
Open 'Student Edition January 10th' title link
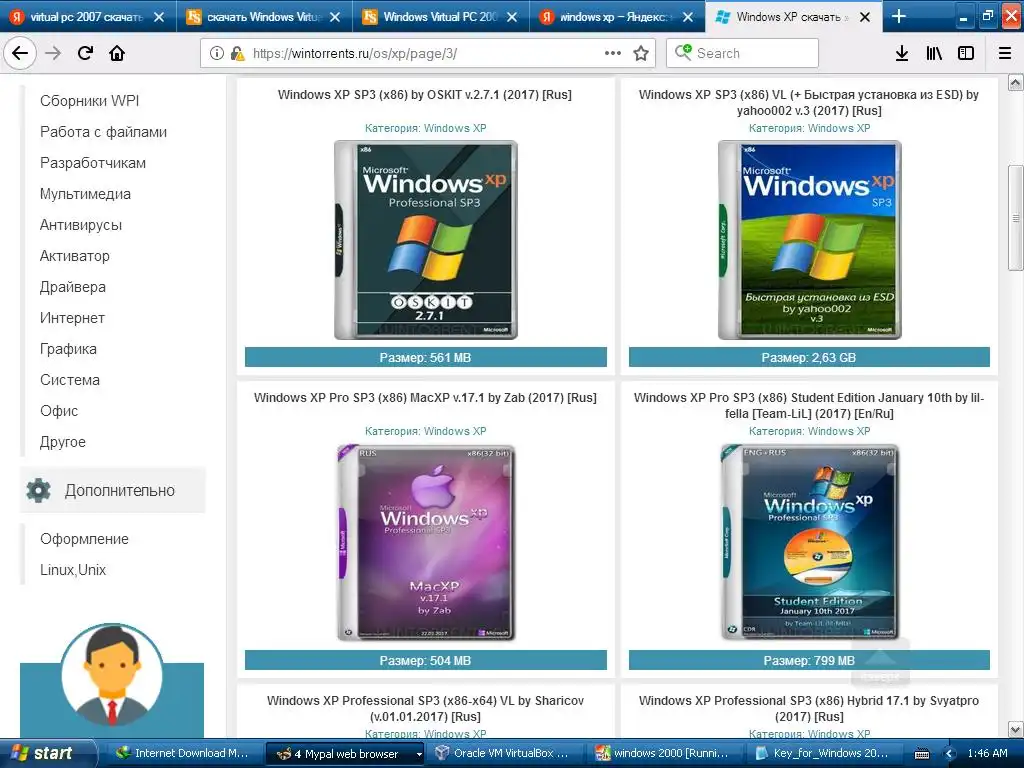[809, 406]
